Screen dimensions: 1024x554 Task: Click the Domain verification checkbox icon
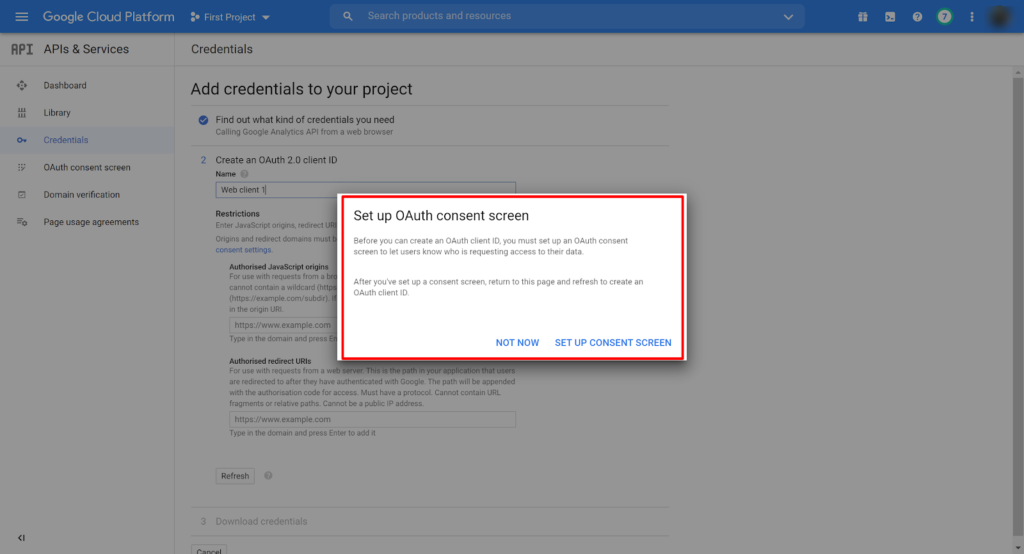(22, 195)
